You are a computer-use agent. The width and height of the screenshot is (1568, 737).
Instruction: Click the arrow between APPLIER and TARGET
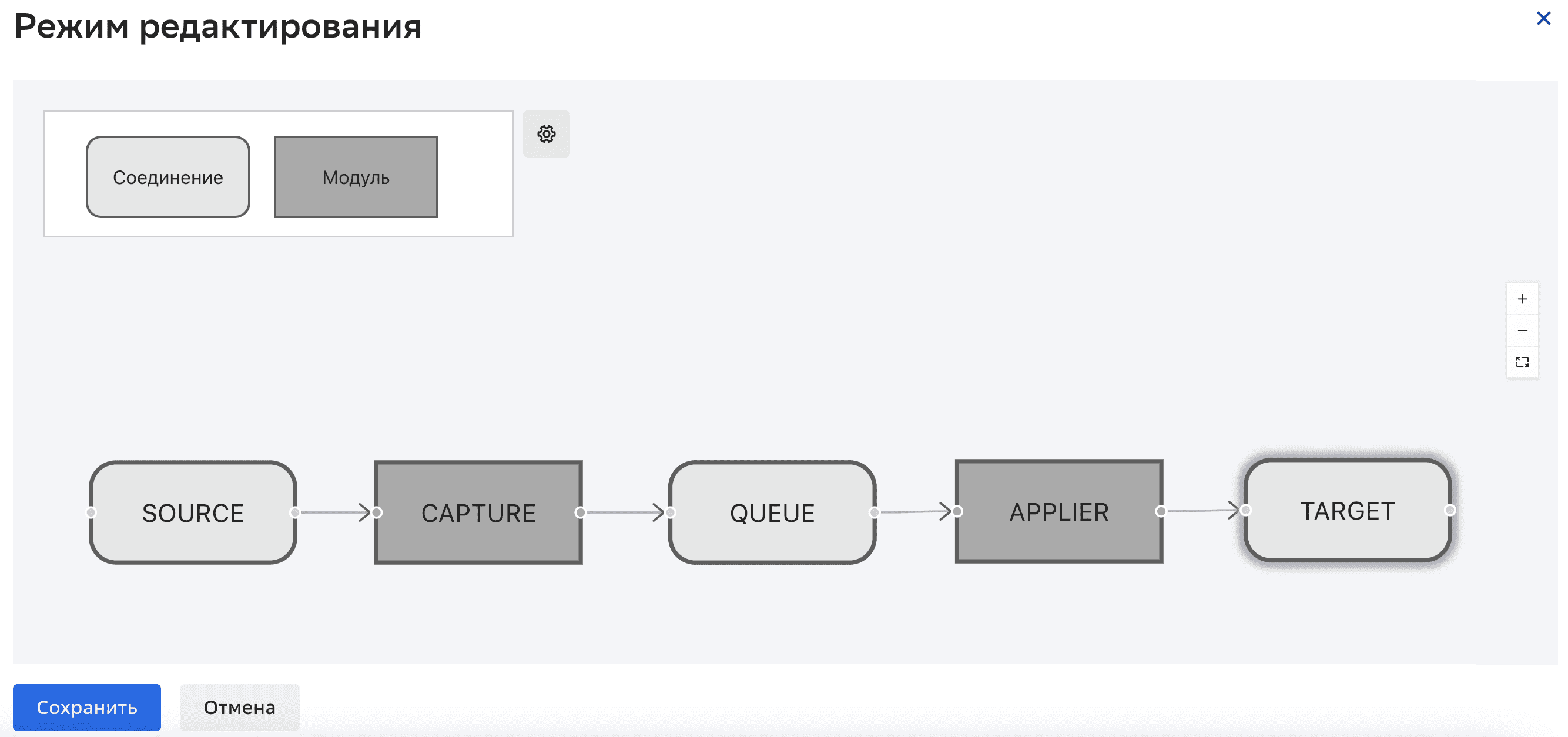(x=1202, y=511)
